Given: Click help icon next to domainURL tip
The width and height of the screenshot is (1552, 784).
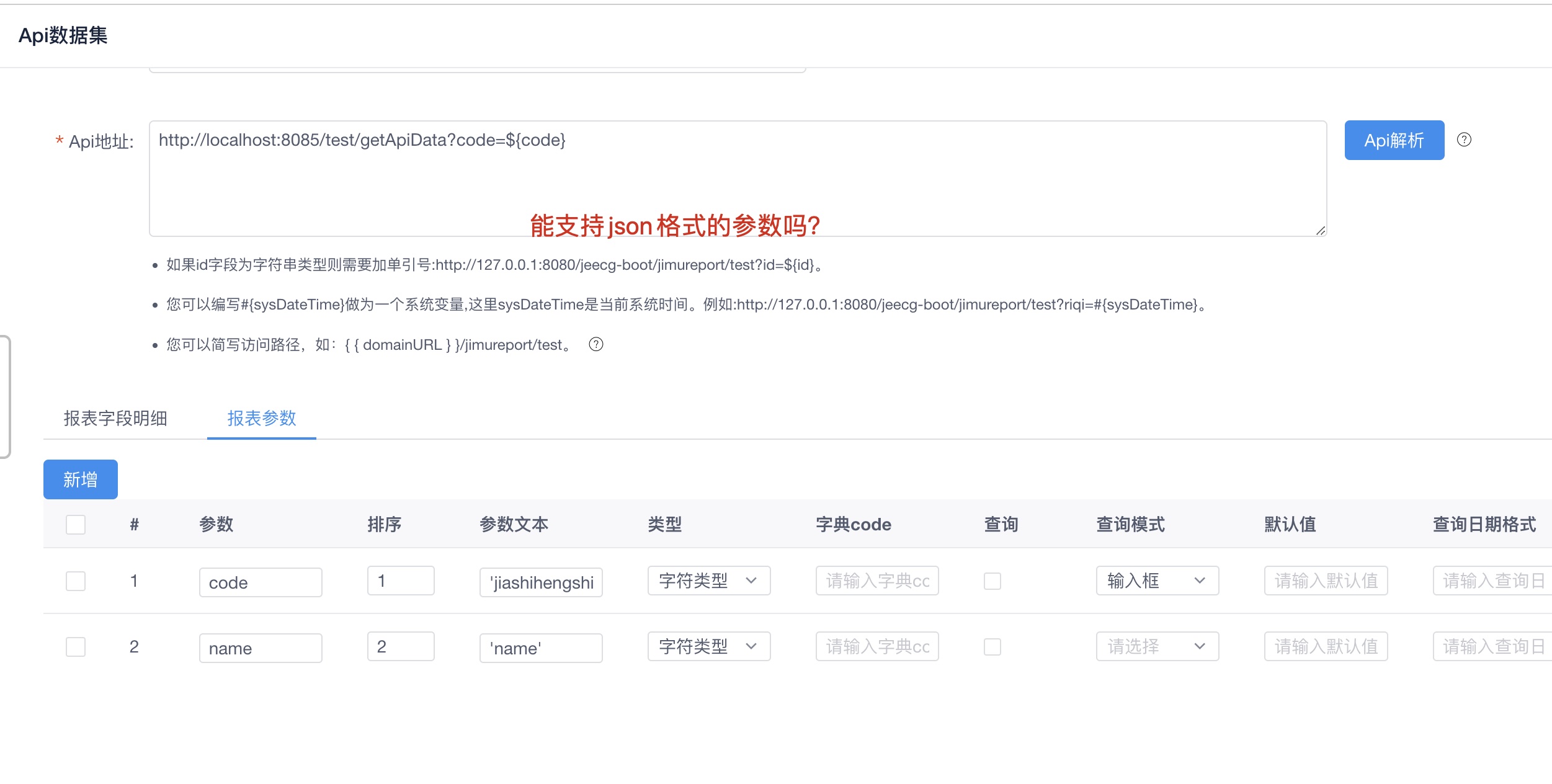Looking at the screenshot, I should (597, 344).
